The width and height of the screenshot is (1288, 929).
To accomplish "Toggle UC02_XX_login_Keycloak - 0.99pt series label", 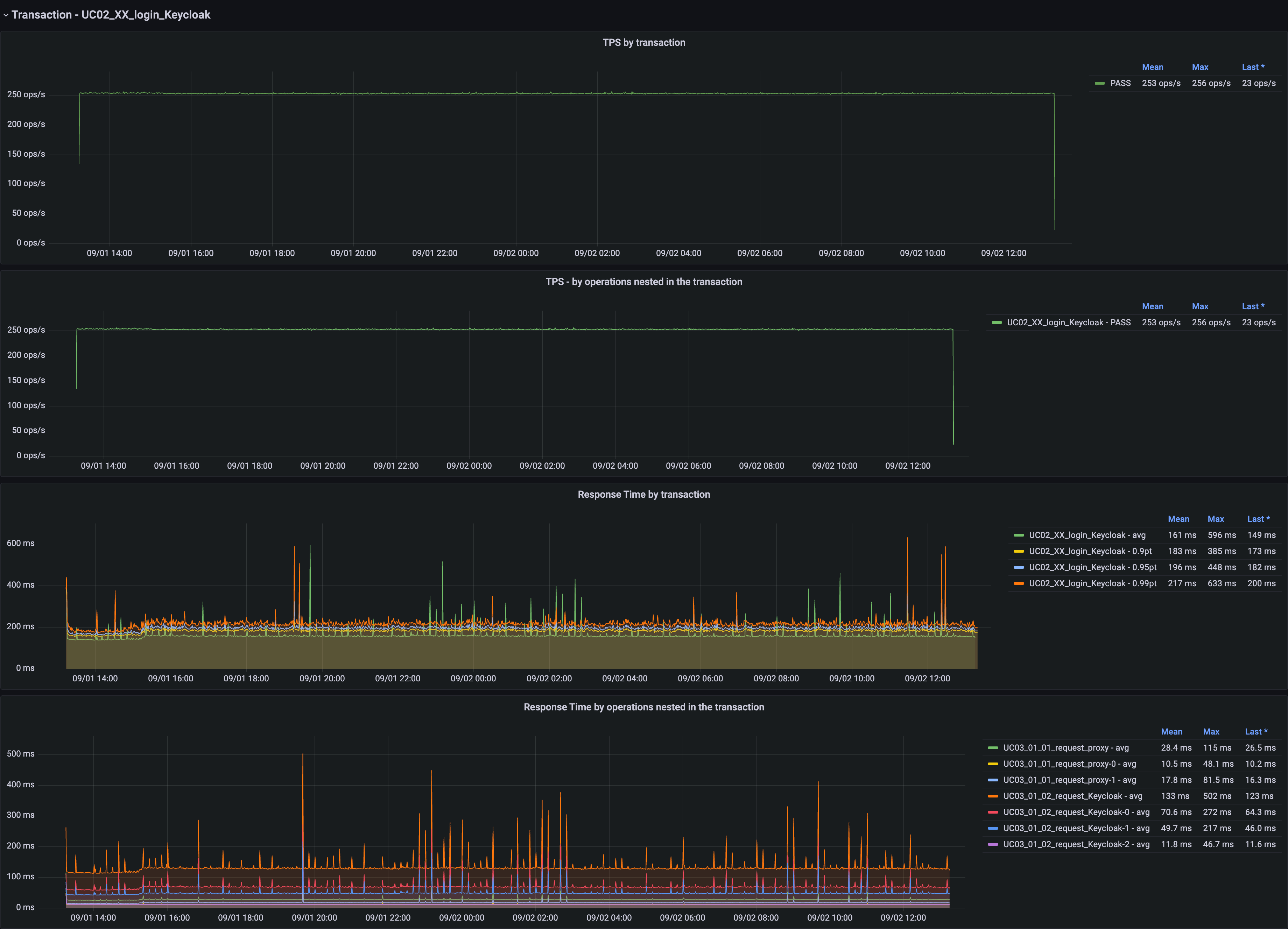I will 1093,583.
